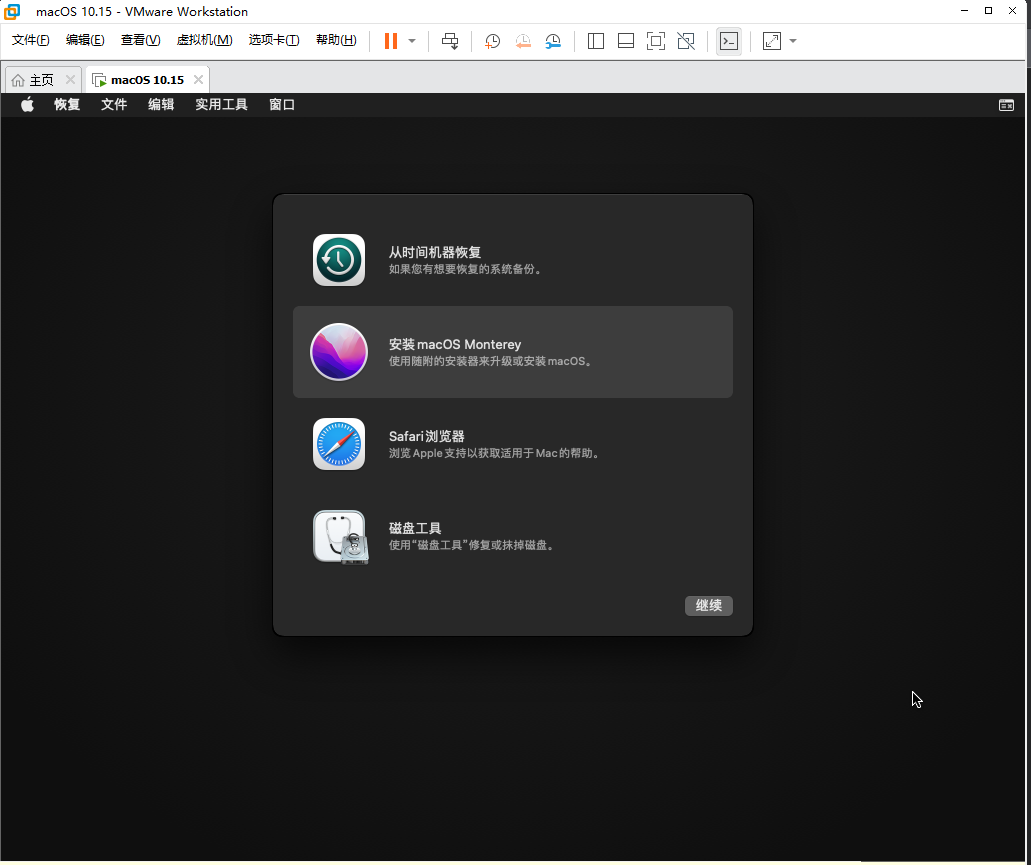The image size is (1031, 865).
Task: Select 安装 macOS Monterey option text
Action: (455, 344)
